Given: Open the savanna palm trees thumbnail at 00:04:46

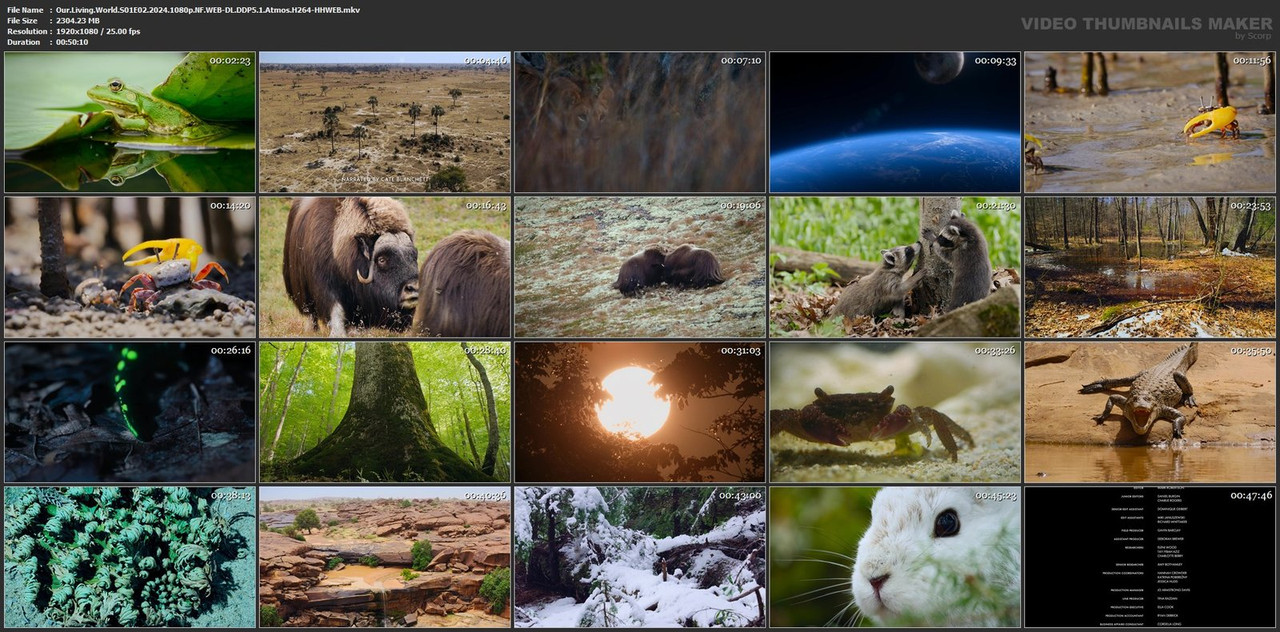Looking at the screenshot, I should 385,122.
